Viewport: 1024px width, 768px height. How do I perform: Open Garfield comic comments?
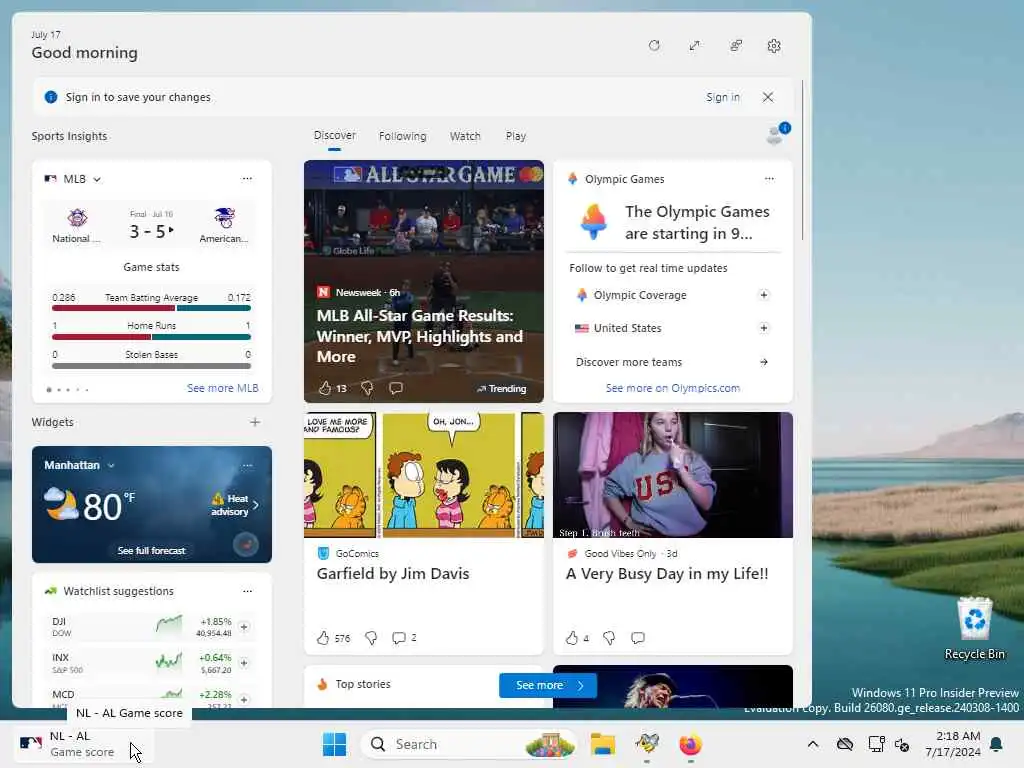399,638
